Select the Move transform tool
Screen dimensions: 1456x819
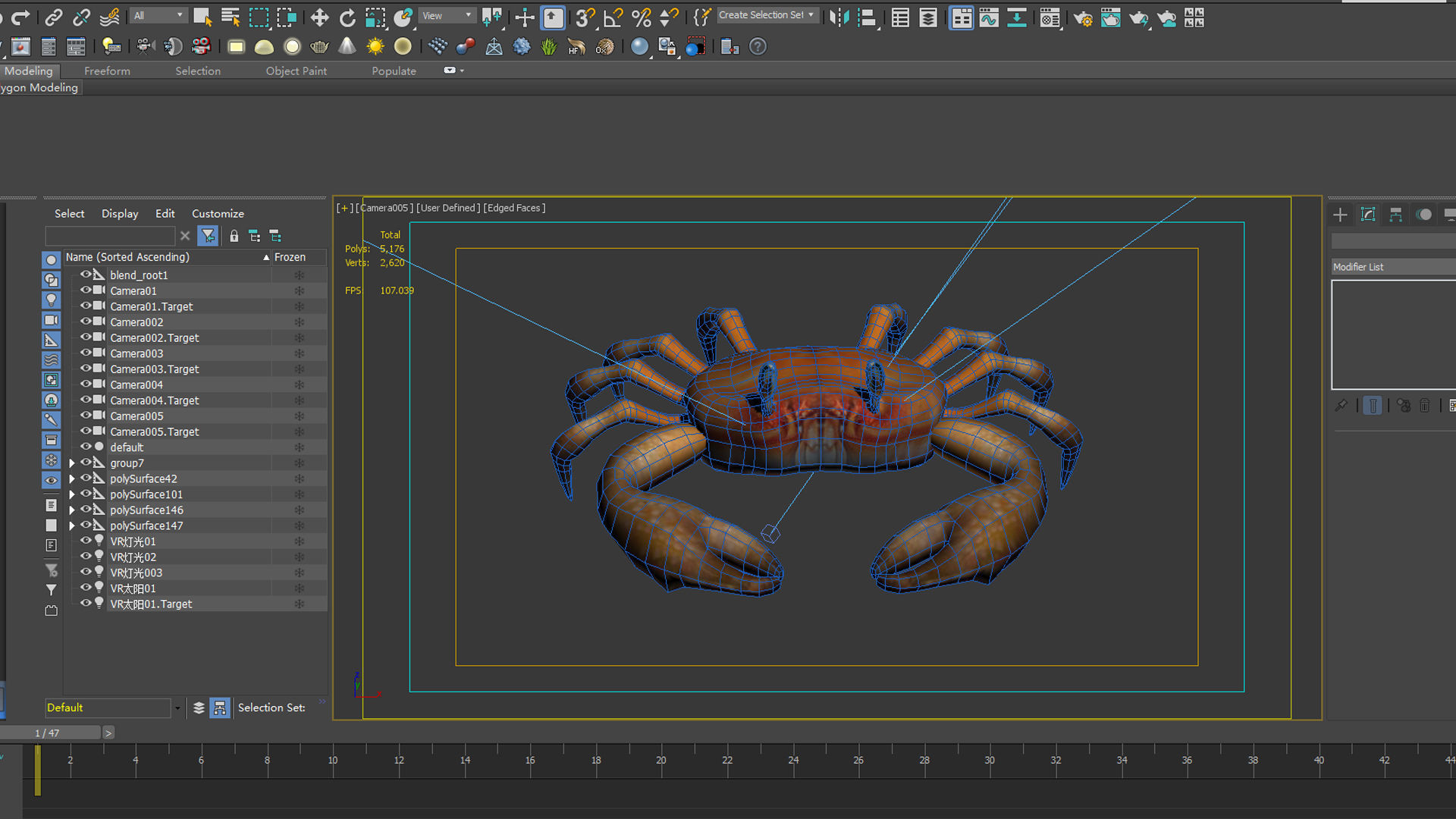point(319,18)
